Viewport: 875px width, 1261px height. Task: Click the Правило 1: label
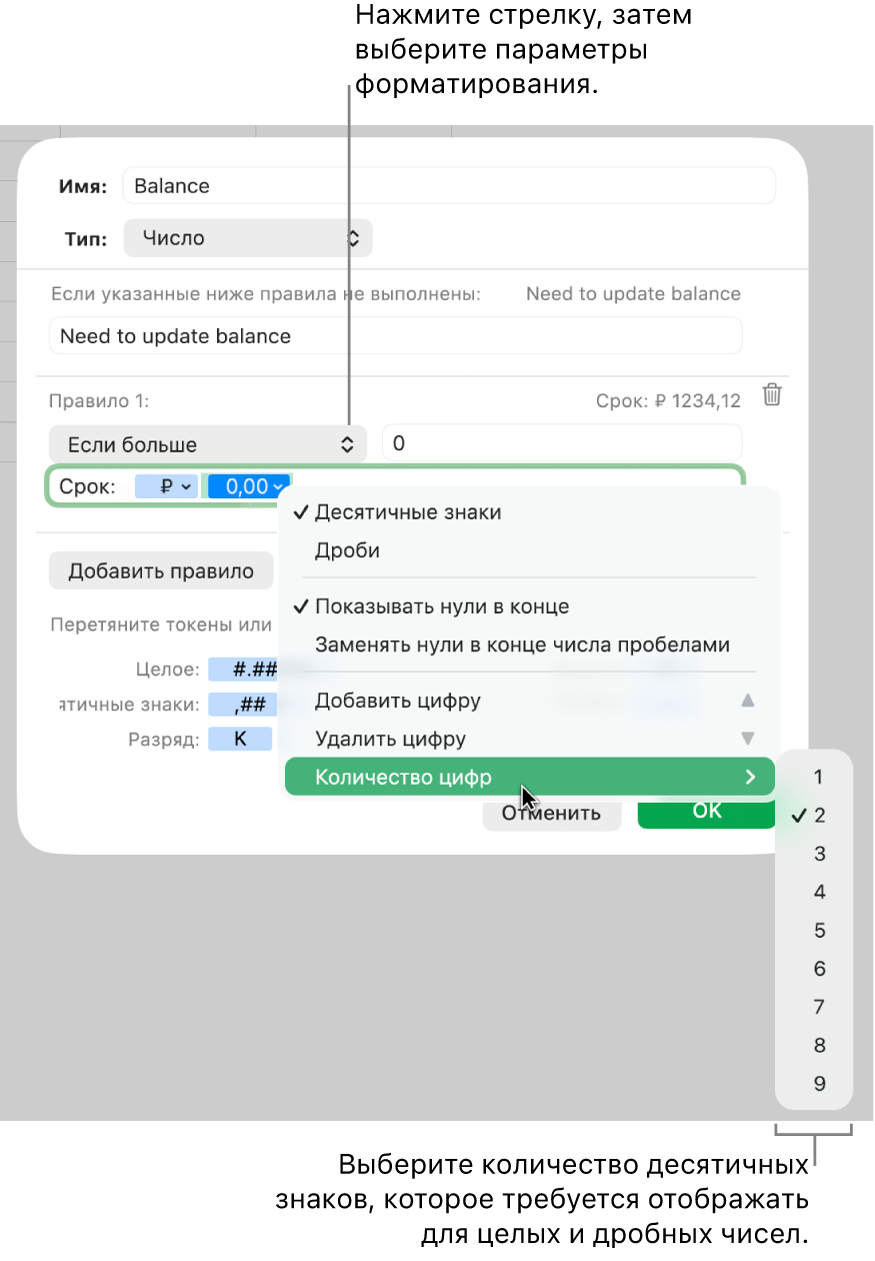[x=99, y=401]
